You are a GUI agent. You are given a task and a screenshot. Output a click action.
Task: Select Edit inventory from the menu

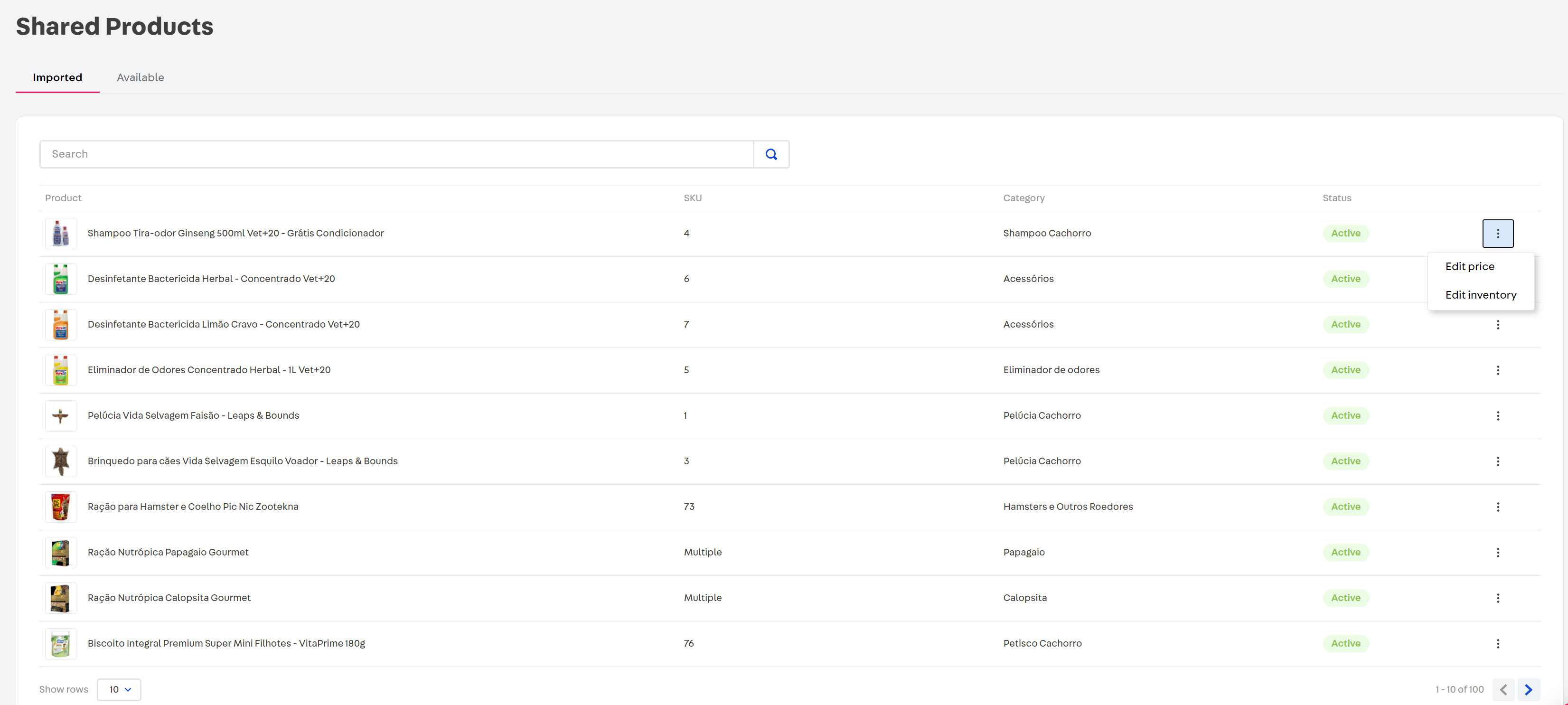(x=1480, y=295)
